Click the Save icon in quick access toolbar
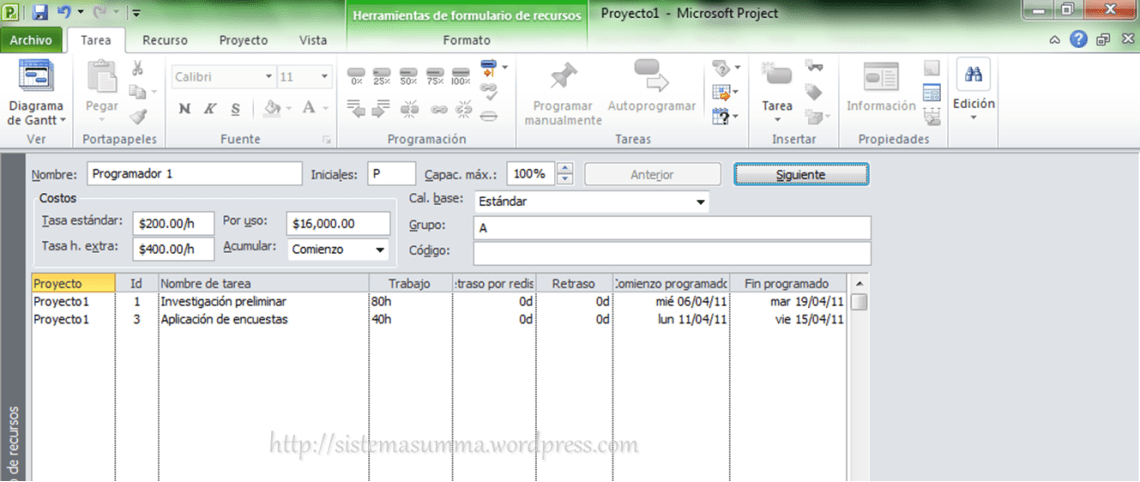The width and height of the screenshot is (1140, 482). click(x=40, y=13)
